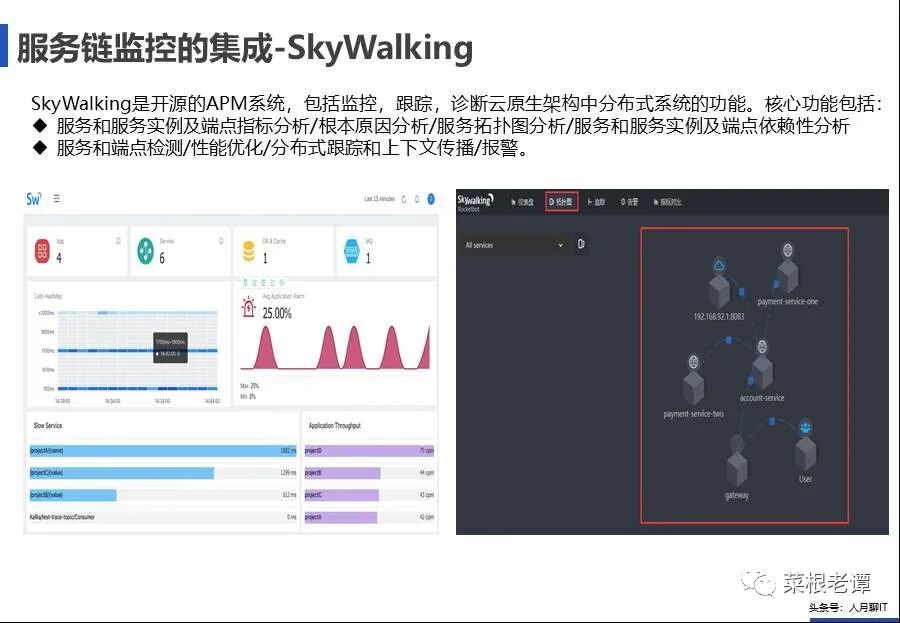
Task: Click the refresh icon next to Last 15 minutes
Action: click(404, 199)
